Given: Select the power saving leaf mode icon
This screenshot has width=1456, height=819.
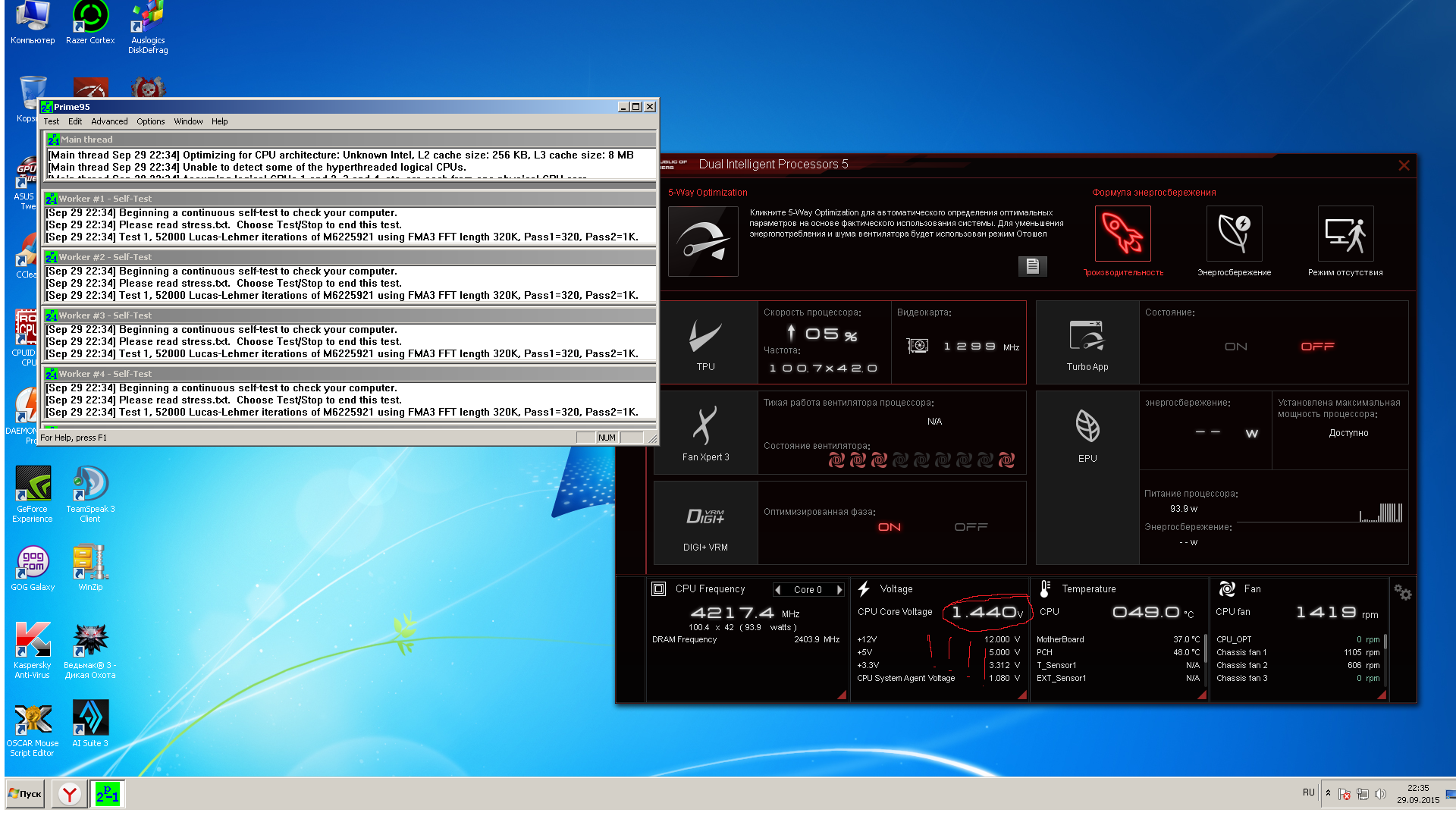Looking at the screenshot, I should point(1234,234).
